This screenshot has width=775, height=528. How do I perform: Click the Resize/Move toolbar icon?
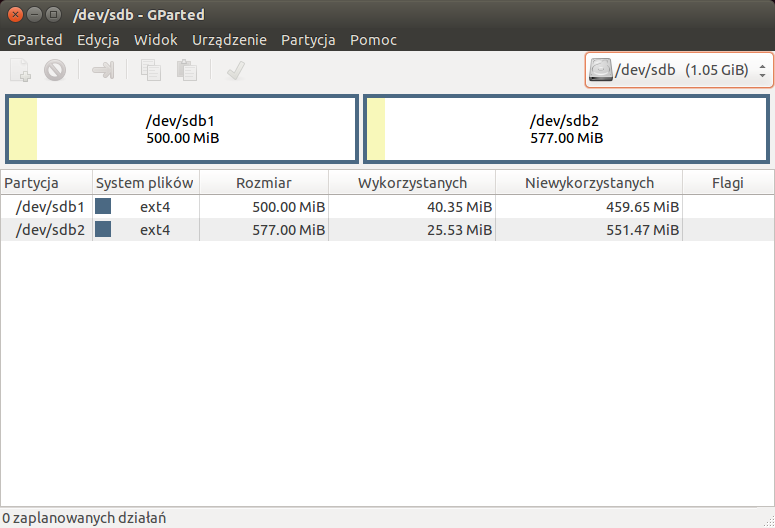[x=103, y=70]
